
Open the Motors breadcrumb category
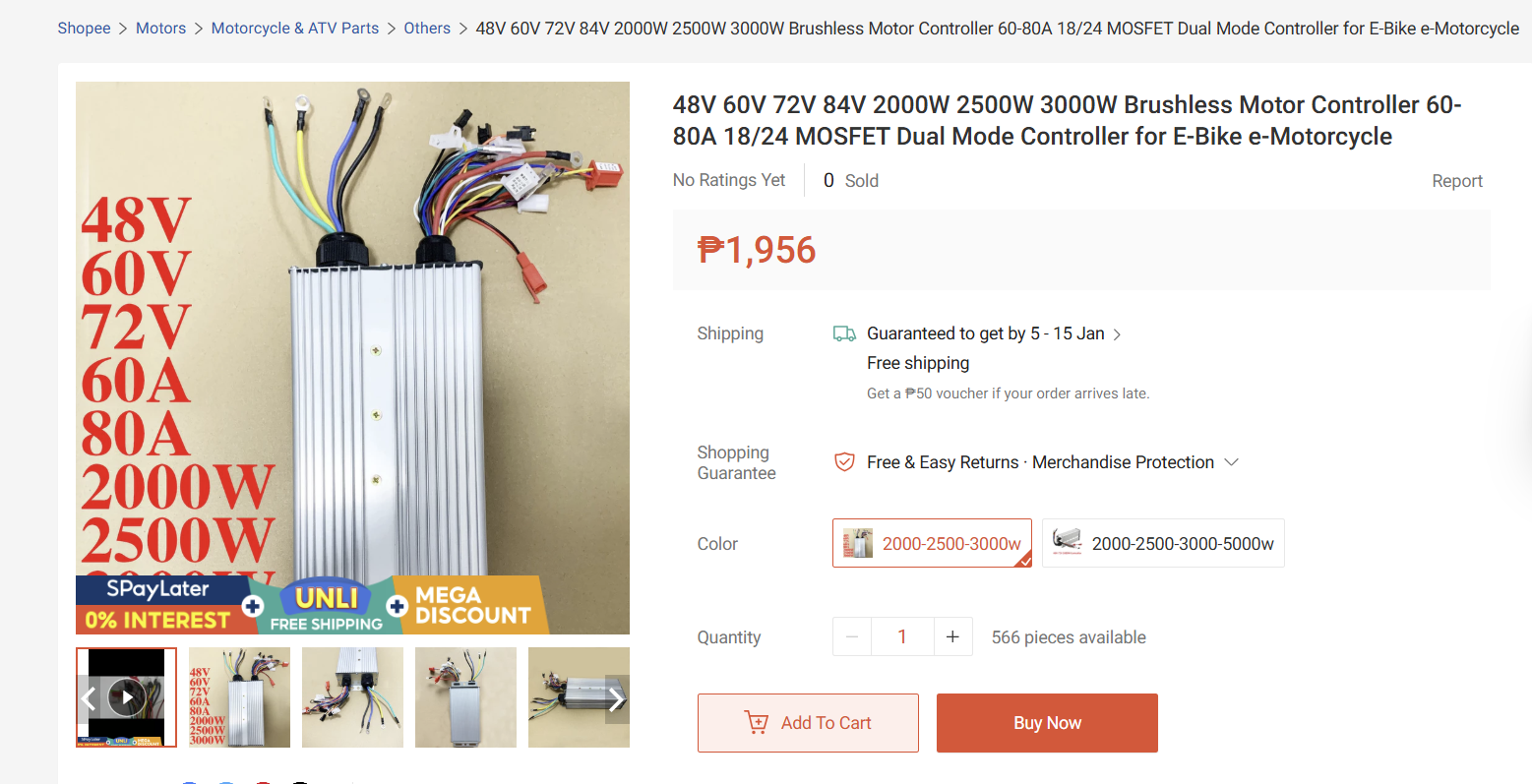point(160,29)
